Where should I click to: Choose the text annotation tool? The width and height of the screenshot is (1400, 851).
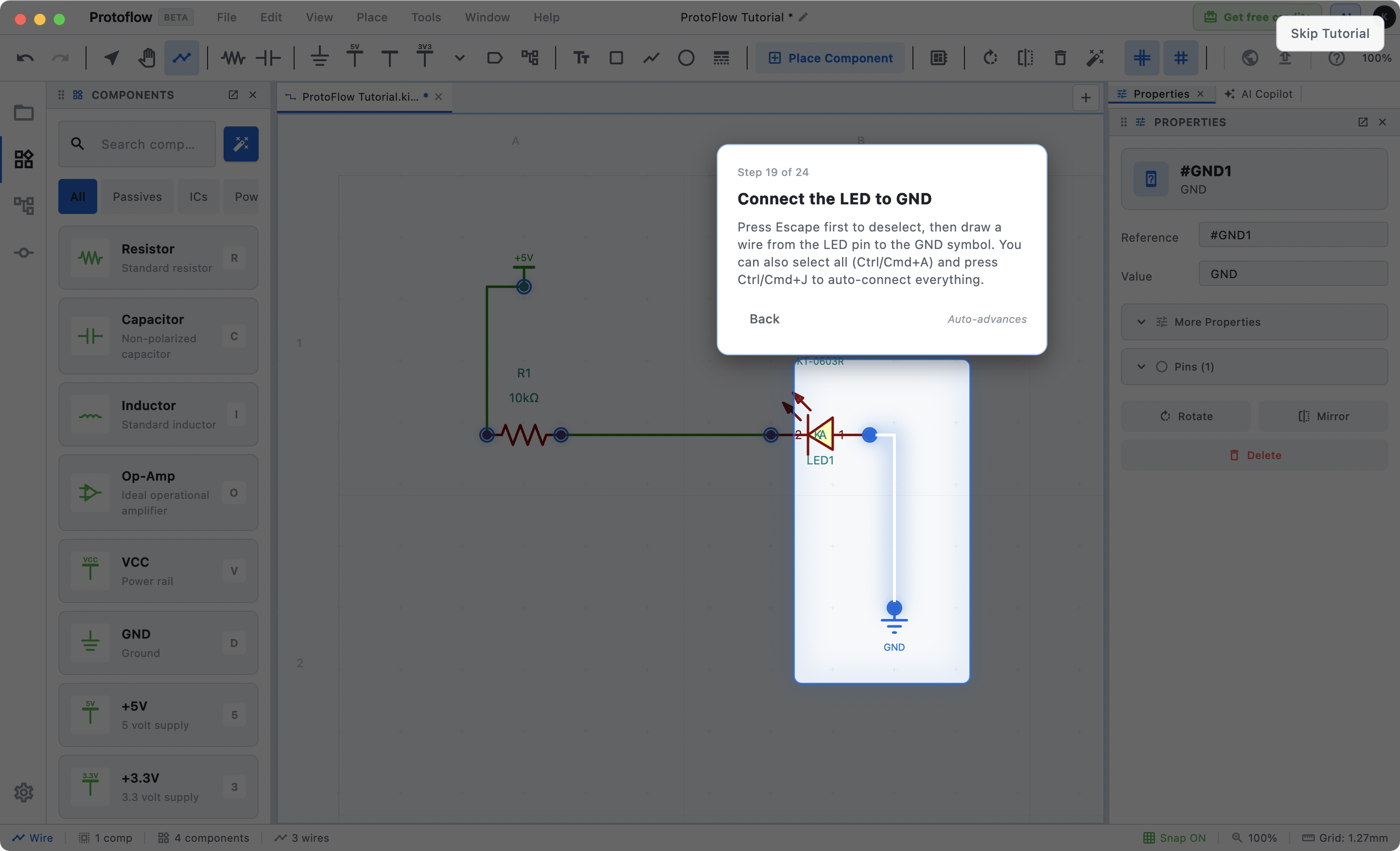point(581,58)
